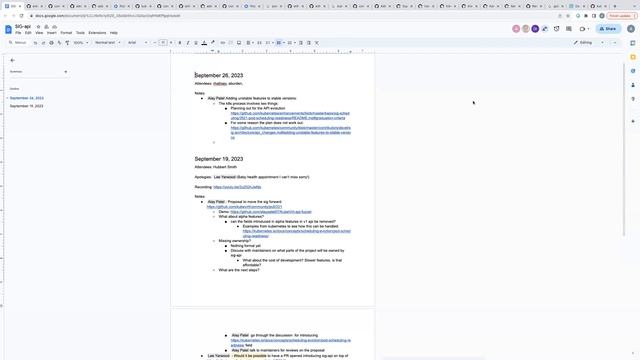
Task: Open the Recording youtu.be link
Action: tap(237, 187)
